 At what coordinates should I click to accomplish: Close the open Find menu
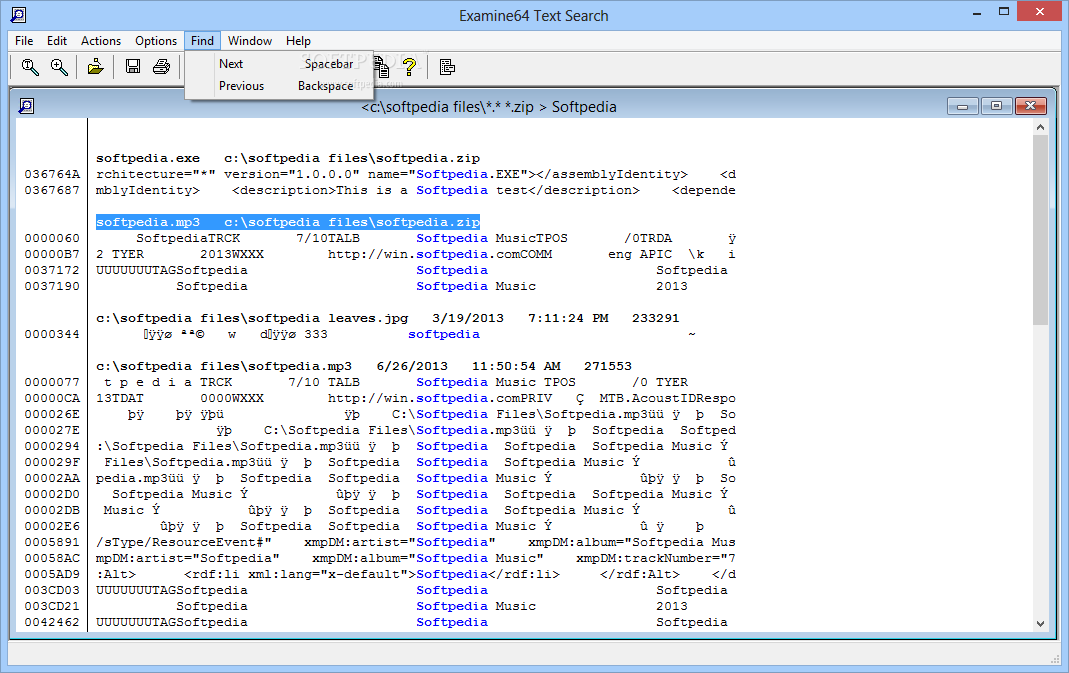tap(202, 41)
